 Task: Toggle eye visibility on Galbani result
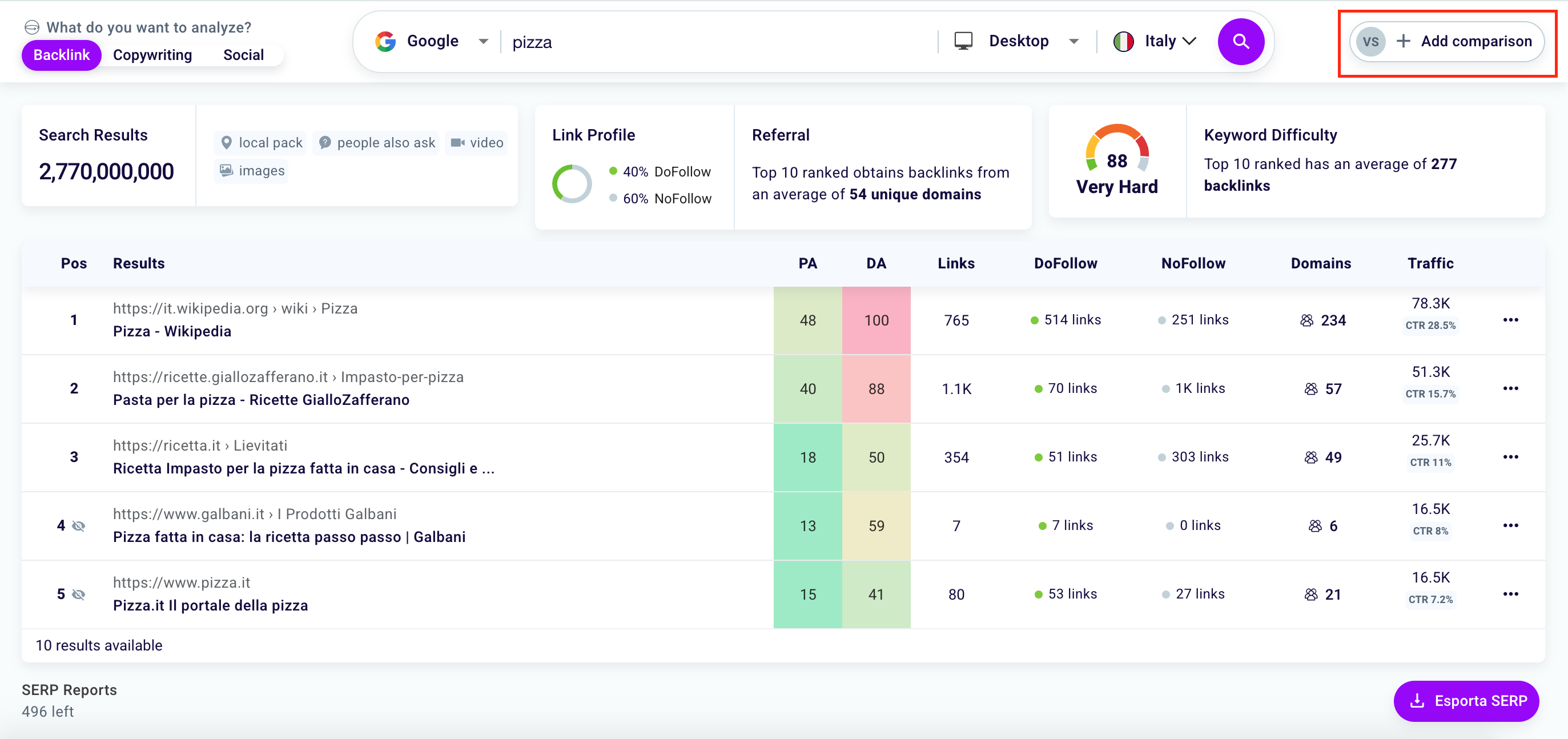tap(79, 526)
